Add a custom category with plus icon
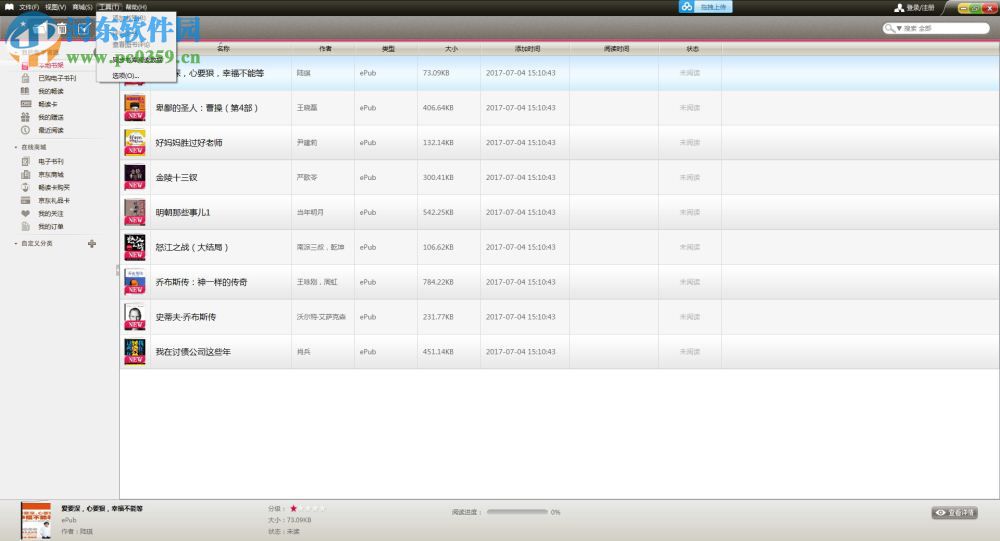Viewport: 1000px width, 541px height. pos(92,243)
